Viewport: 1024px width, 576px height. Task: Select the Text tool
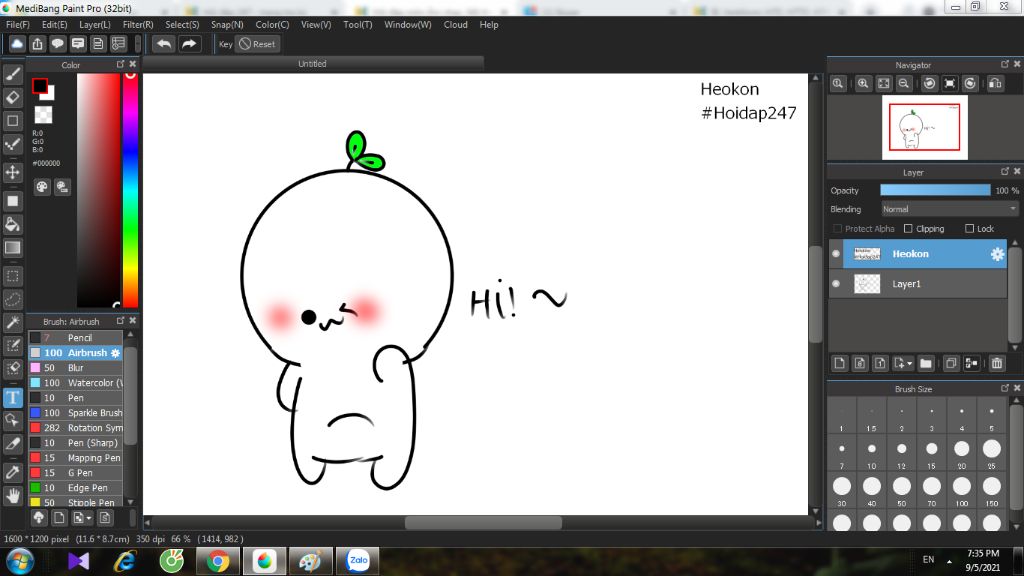point(12,398)
